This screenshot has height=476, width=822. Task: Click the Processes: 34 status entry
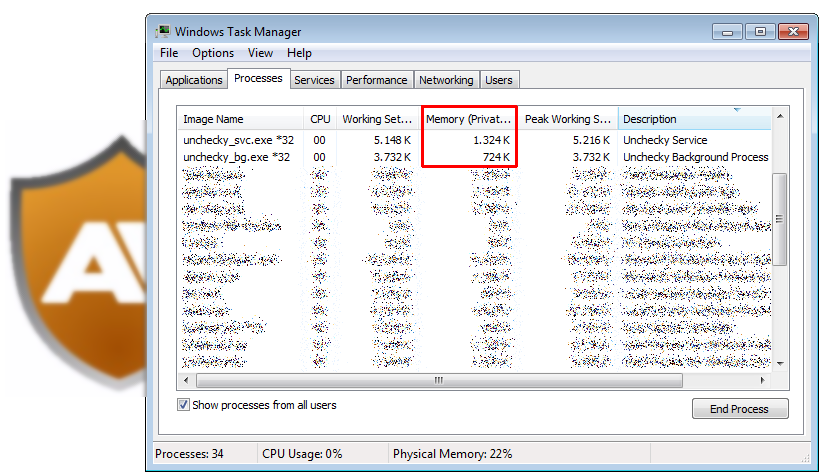[x=189, y=454]
